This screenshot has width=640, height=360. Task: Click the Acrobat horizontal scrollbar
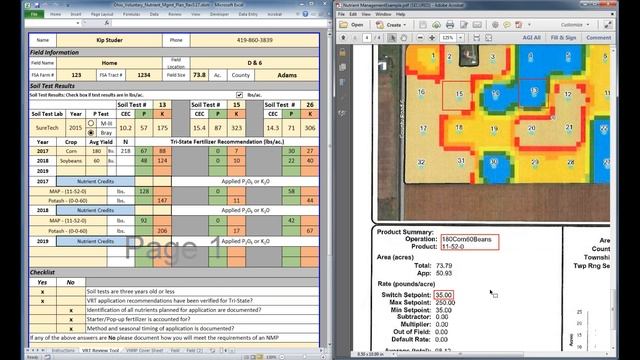point(459,354)
